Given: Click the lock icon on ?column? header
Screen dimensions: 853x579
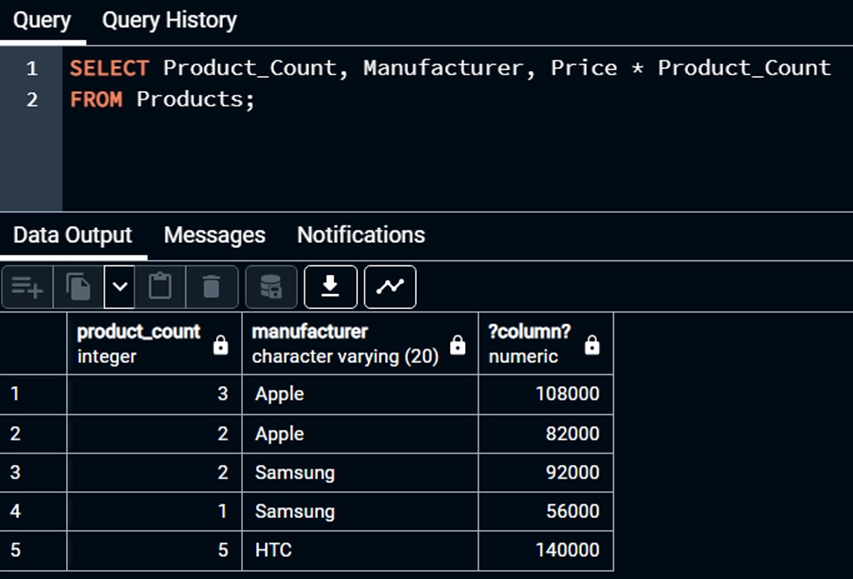Looking at the screenshot, I should coord(592,345).
